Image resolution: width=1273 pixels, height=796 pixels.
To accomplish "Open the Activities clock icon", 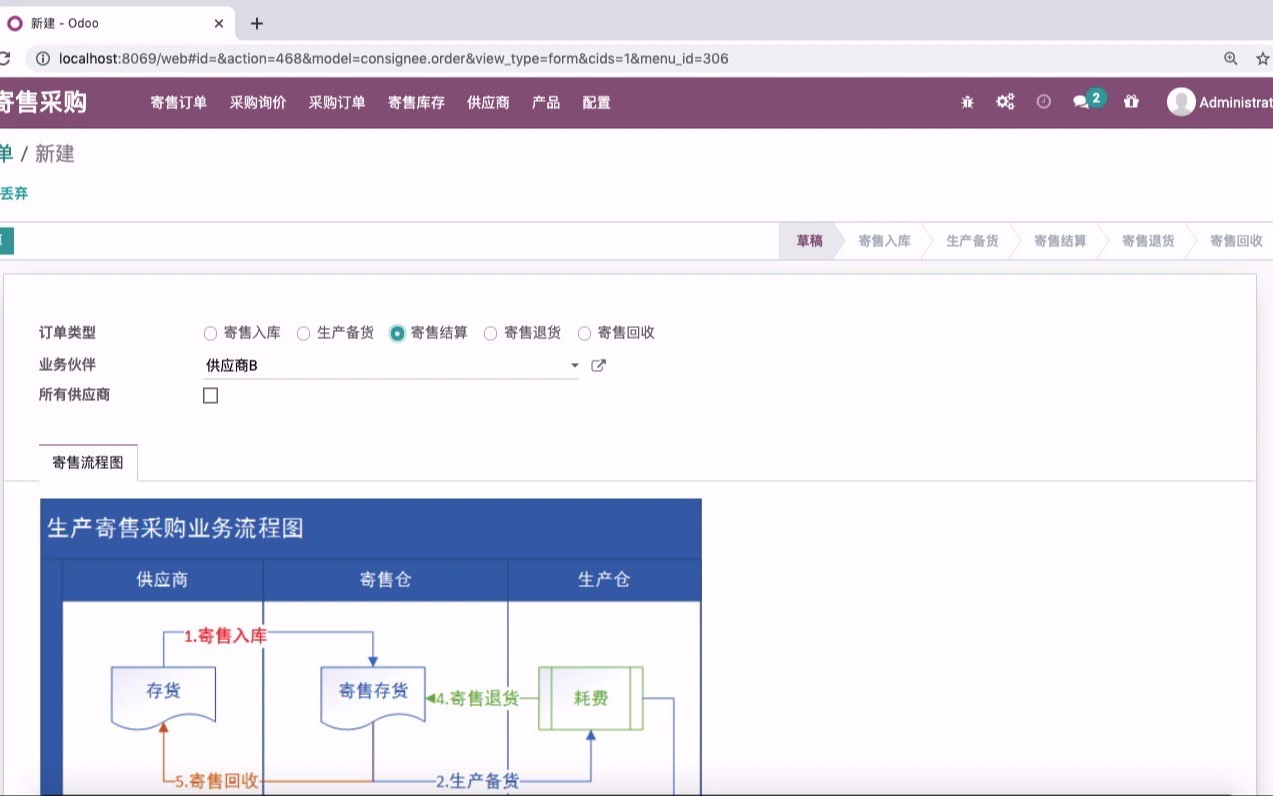I will tap(1043, 101).
